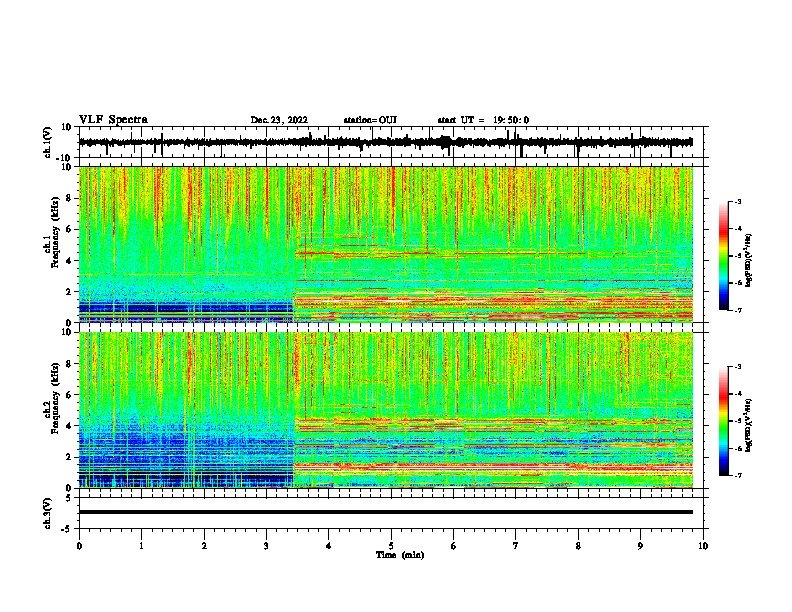
Task: Click tick label 9 on time axis
Action: click(x=640, y=546)
